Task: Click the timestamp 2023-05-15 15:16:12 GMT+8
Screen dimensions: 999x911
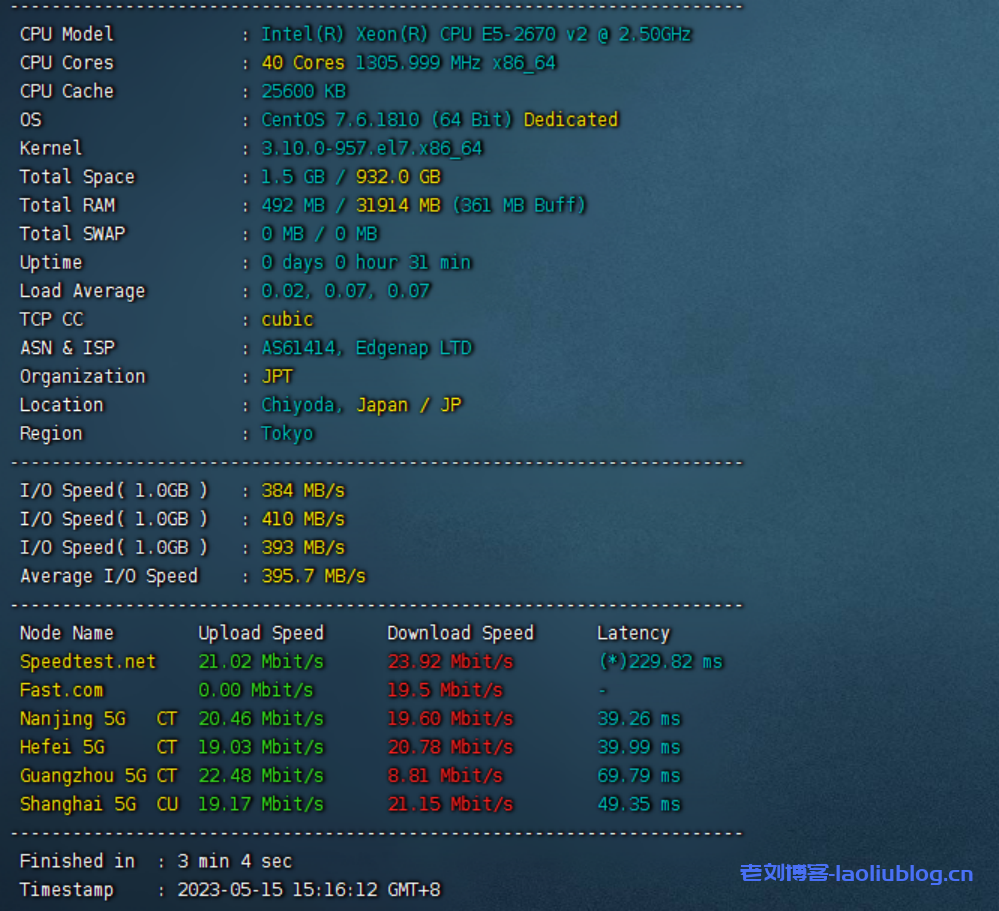Action: point(308,890)
